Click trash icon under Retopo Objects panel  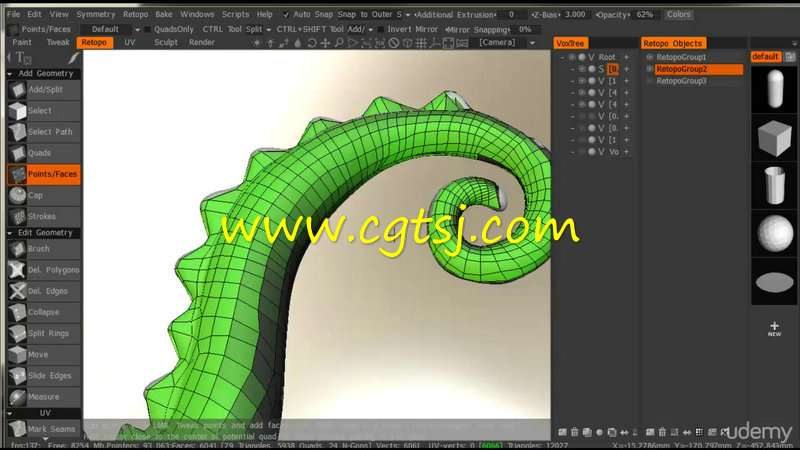[x=662, y=432]
